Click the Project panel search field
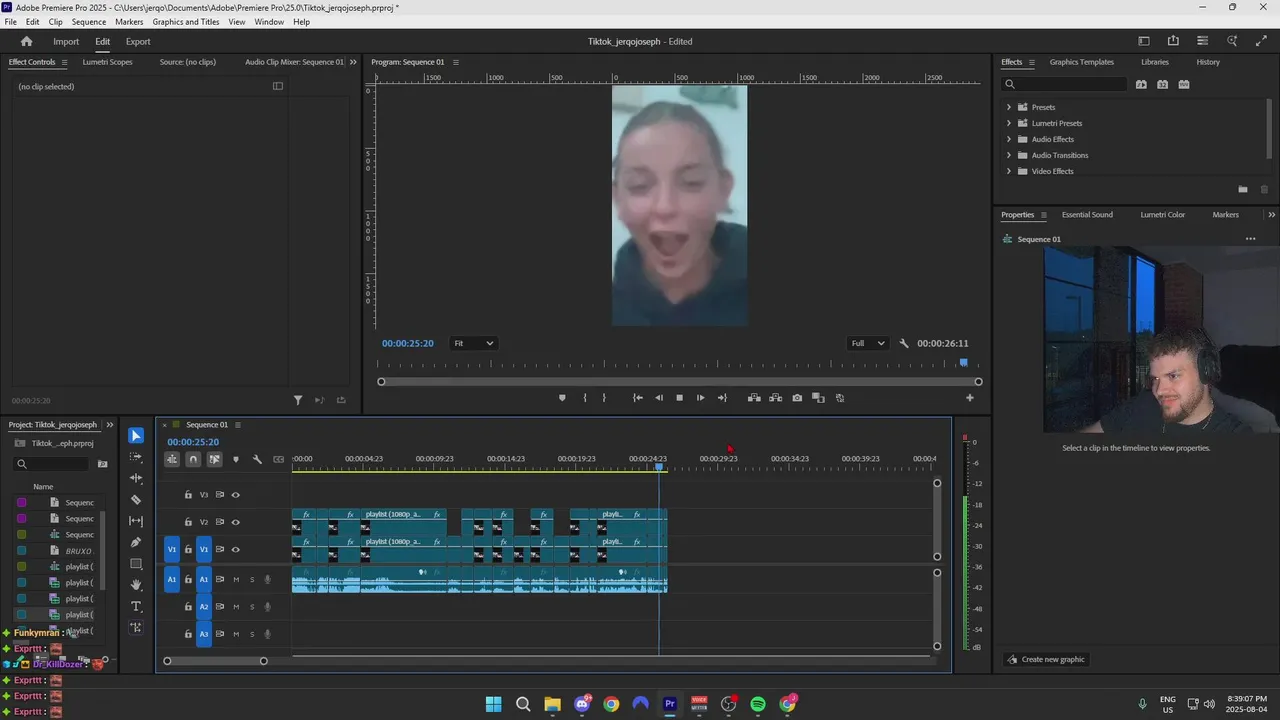 (x=52, y=464)
